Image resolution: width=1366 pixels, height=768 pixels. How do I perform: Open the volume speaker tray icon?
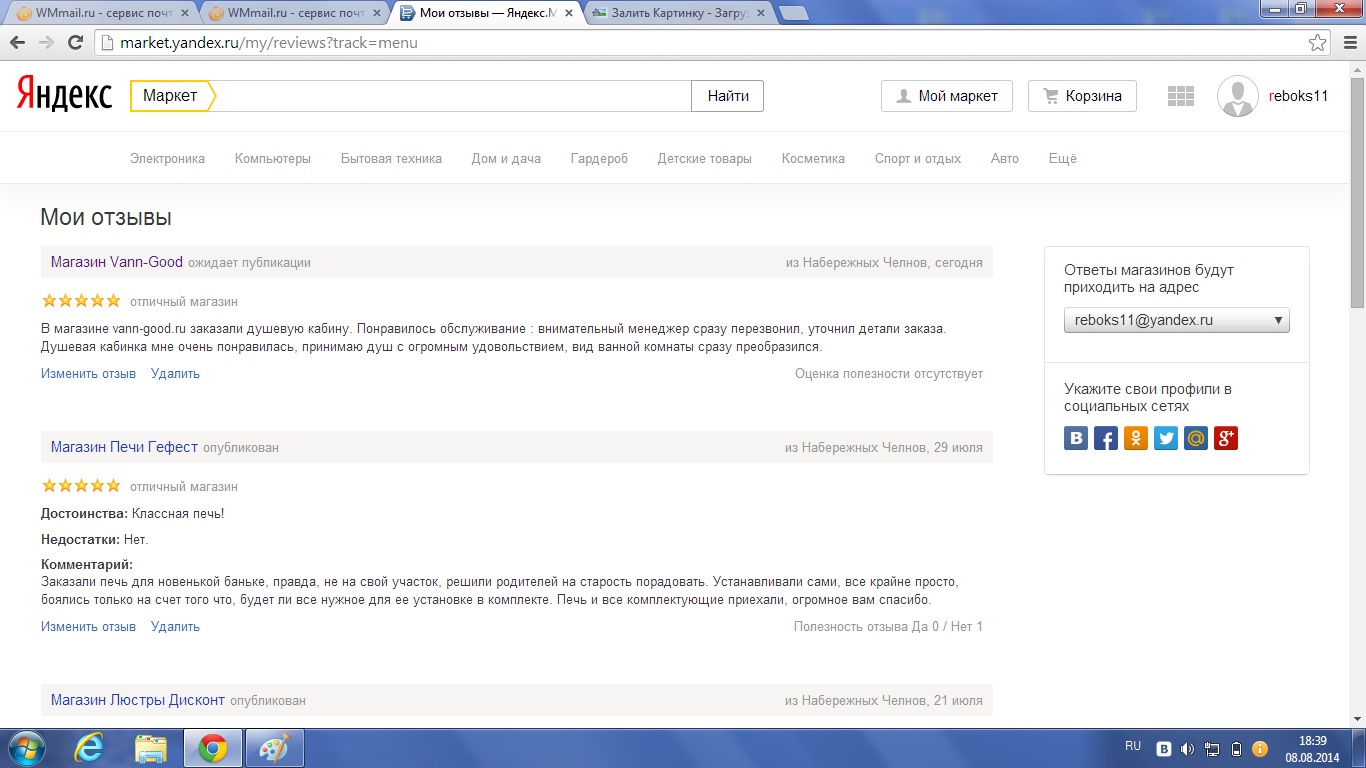1187,748
